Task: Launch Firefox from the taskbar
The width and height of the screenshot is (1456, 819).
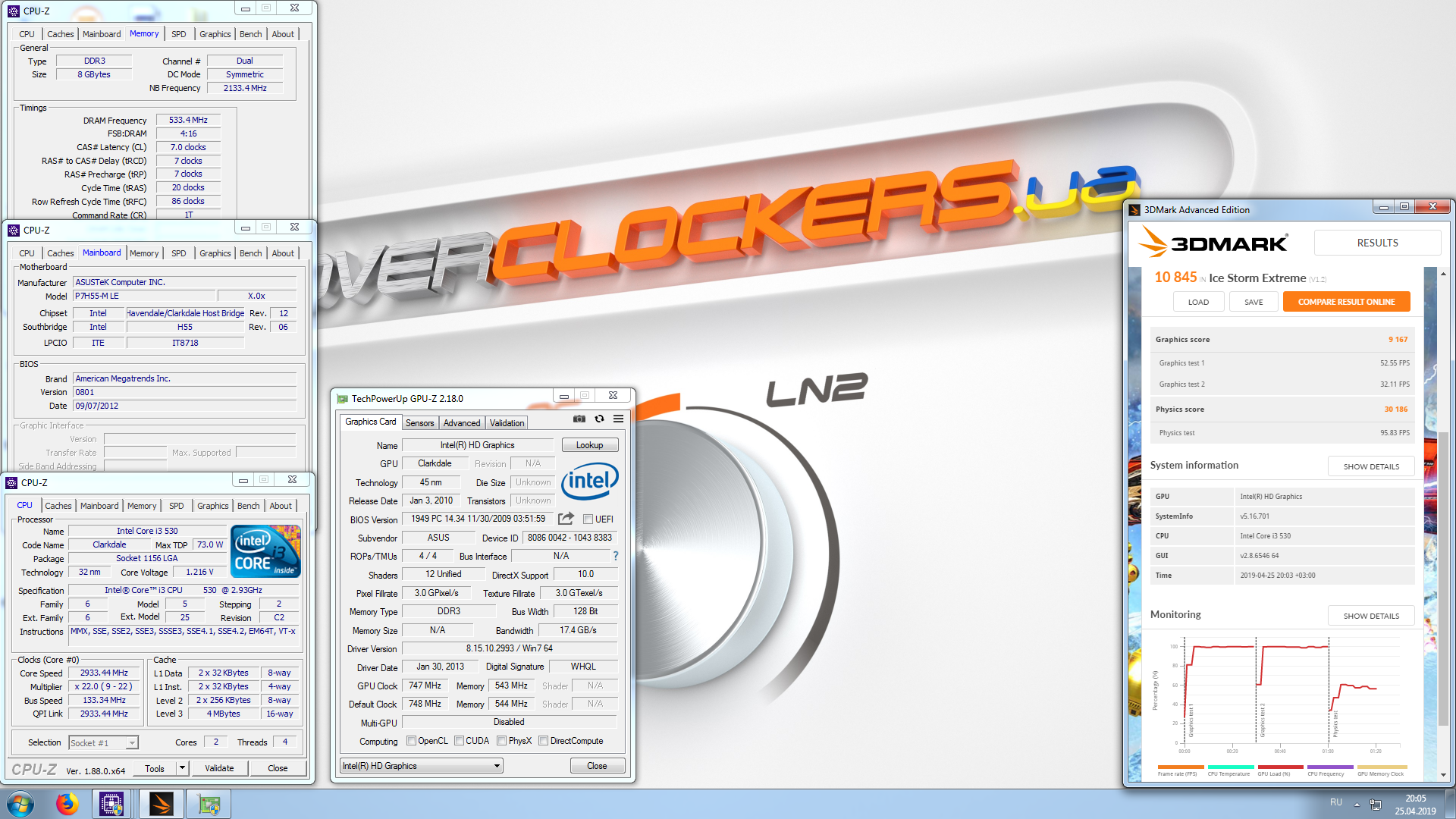Action: coord(67,804)
